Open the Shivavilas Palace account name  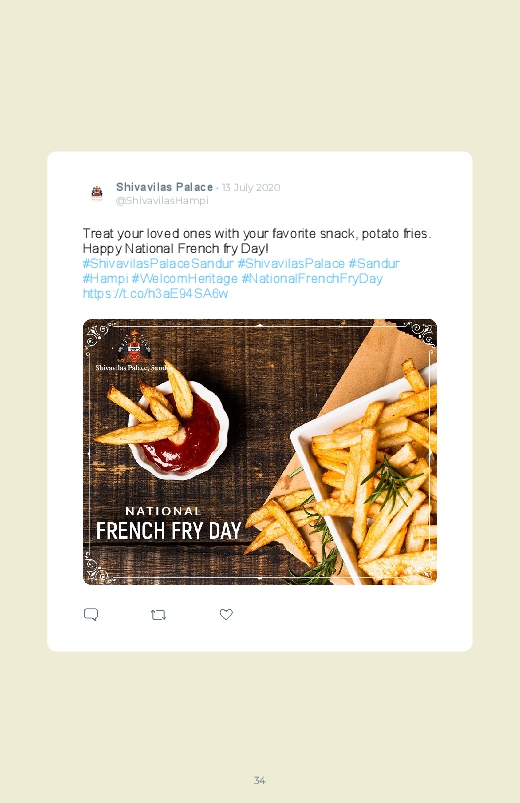[x=164, y=187]
